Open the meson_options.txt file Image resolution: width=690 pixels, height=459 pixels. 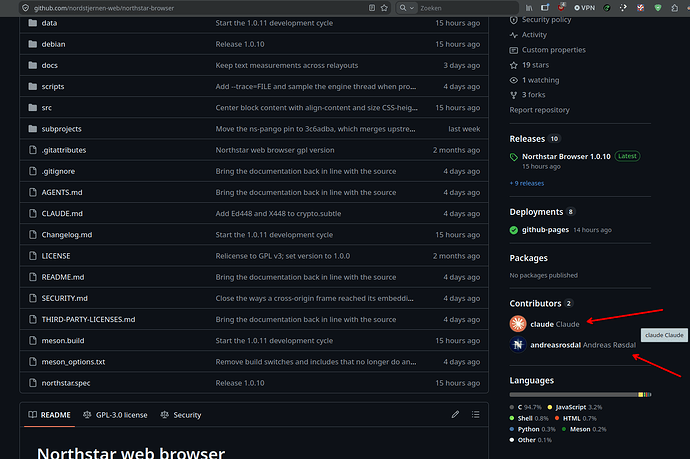tap(73, 362)
